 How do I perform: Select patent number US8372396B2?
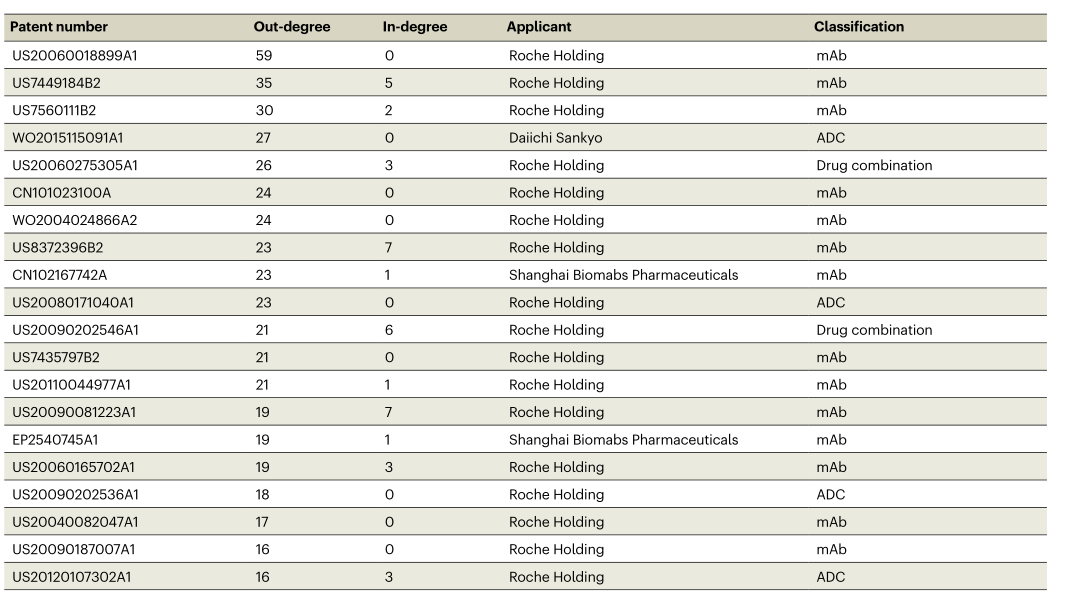pyautogui.click(x=57, y=248)
